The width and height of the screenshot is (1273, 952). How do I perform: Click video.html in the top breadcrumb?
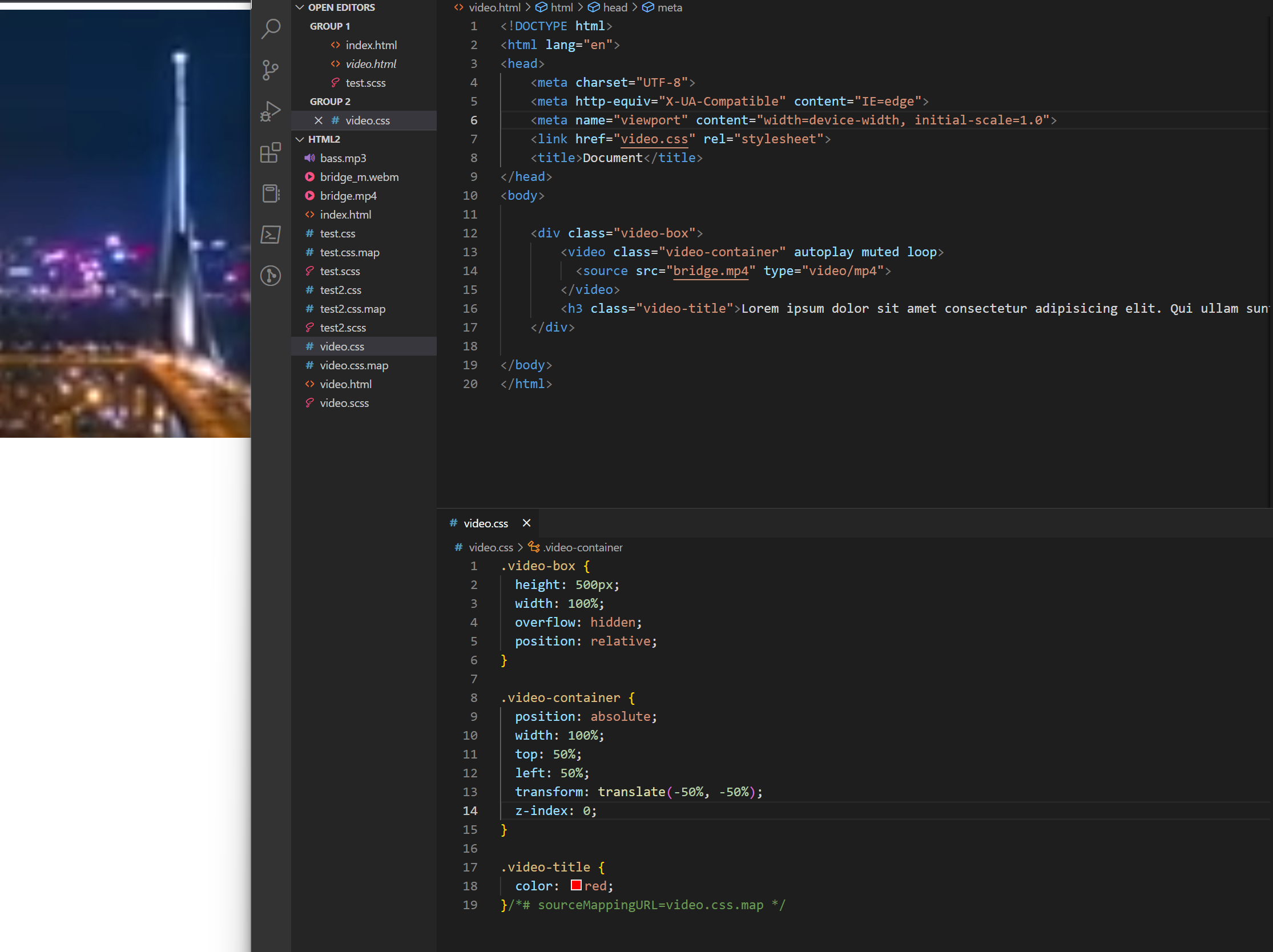coord(494,7)
